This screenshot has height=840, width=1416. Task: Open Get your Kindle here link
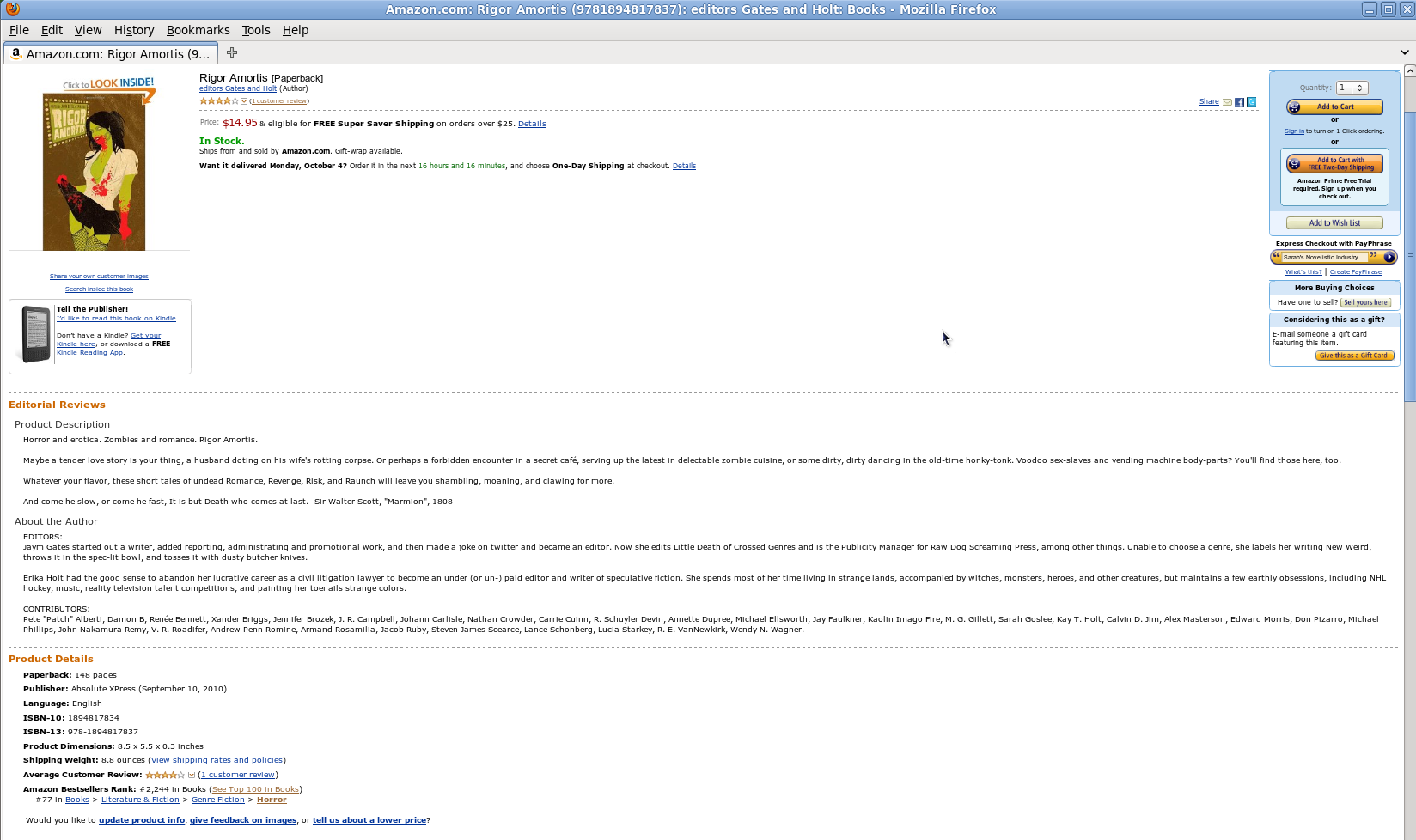click(145, 336)
